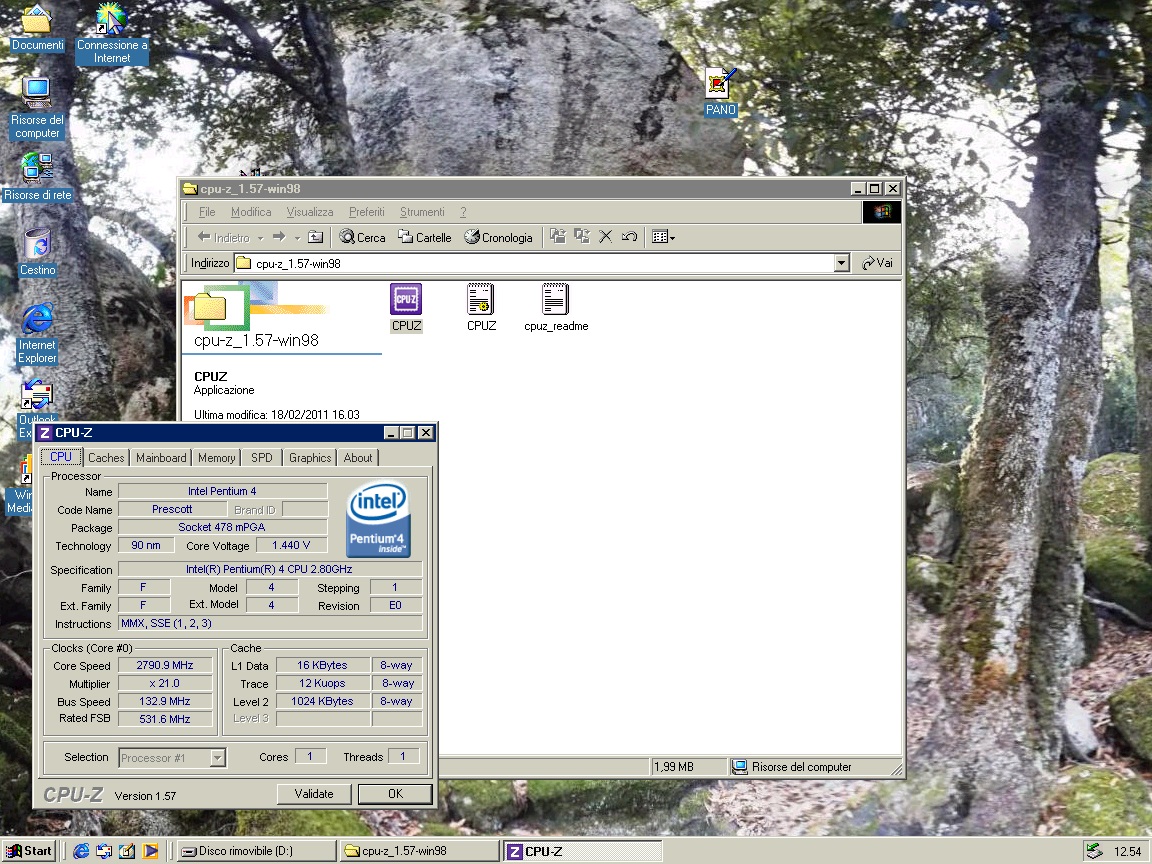Click the Start button
This screenshot has width=1152, height=864.
coord(29,851)
